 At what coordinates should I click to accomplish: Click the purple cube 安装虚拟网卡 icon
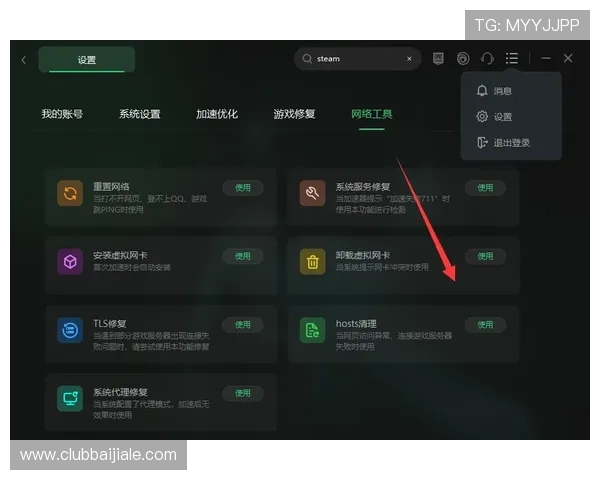tap(70, 262)
